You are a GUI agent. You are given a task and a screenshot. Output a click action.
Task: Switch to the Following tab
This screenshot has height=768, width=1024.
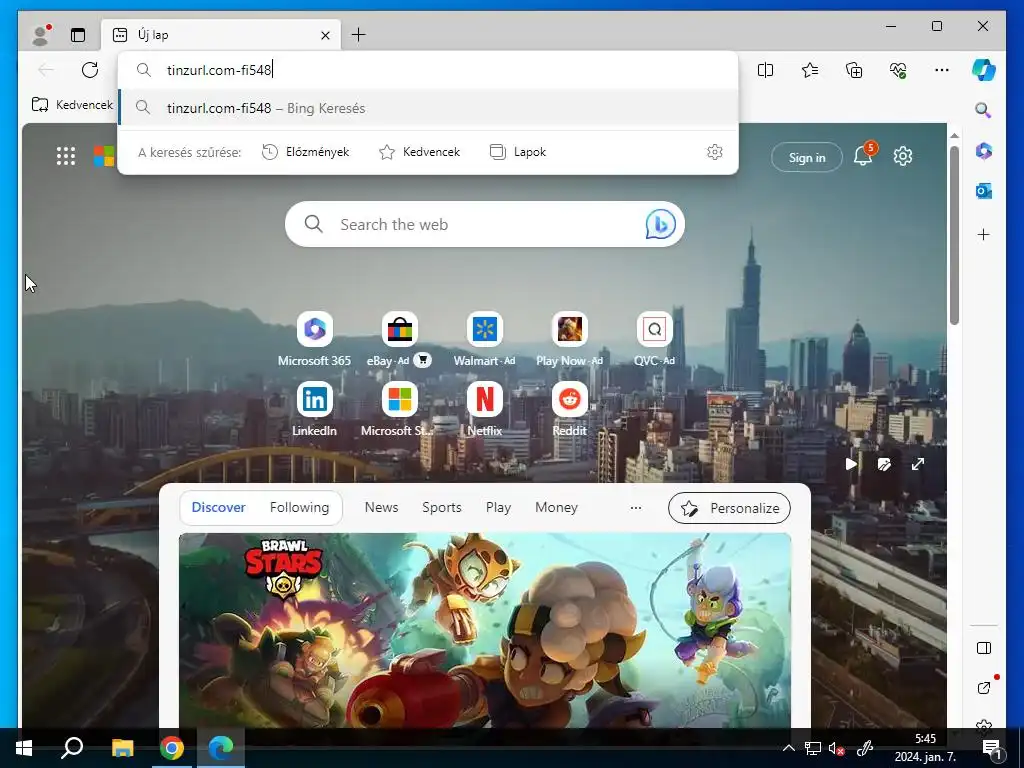coord(299,507)
